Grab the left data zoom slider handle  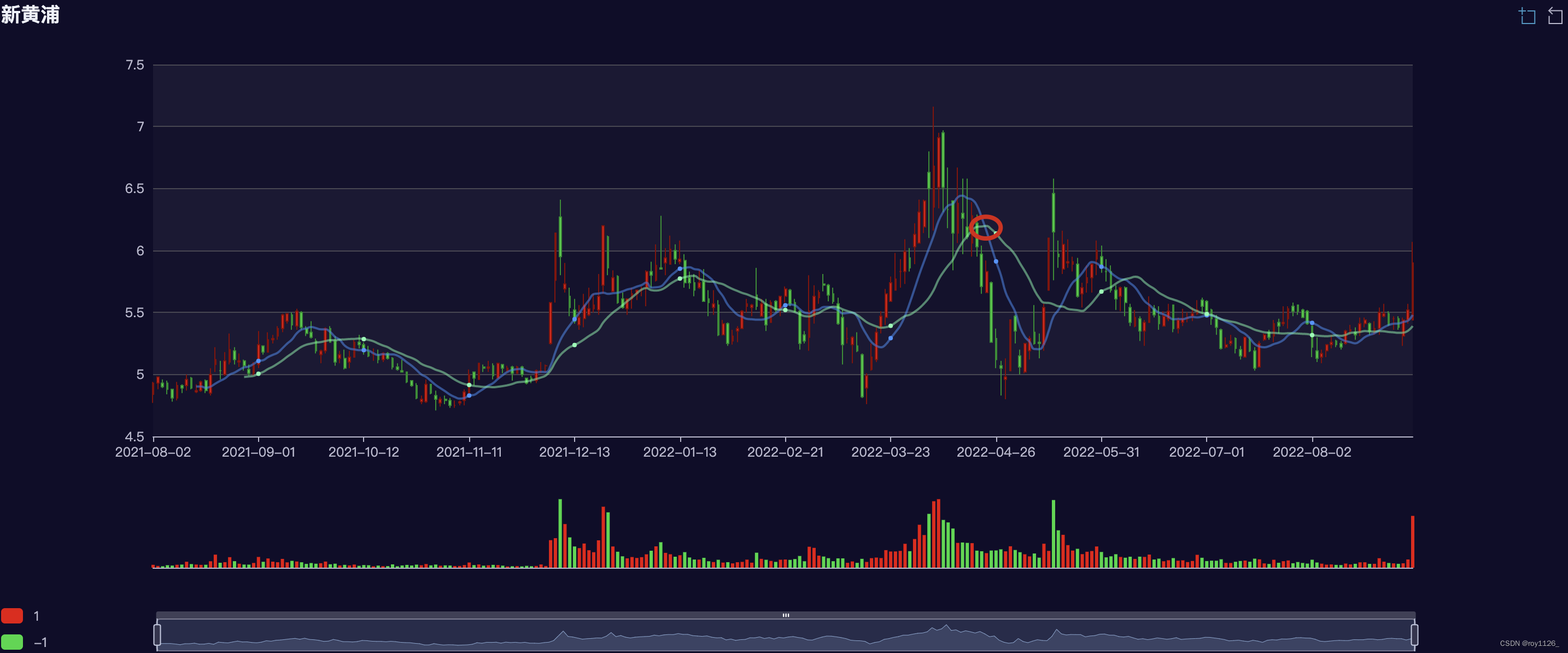157,635
